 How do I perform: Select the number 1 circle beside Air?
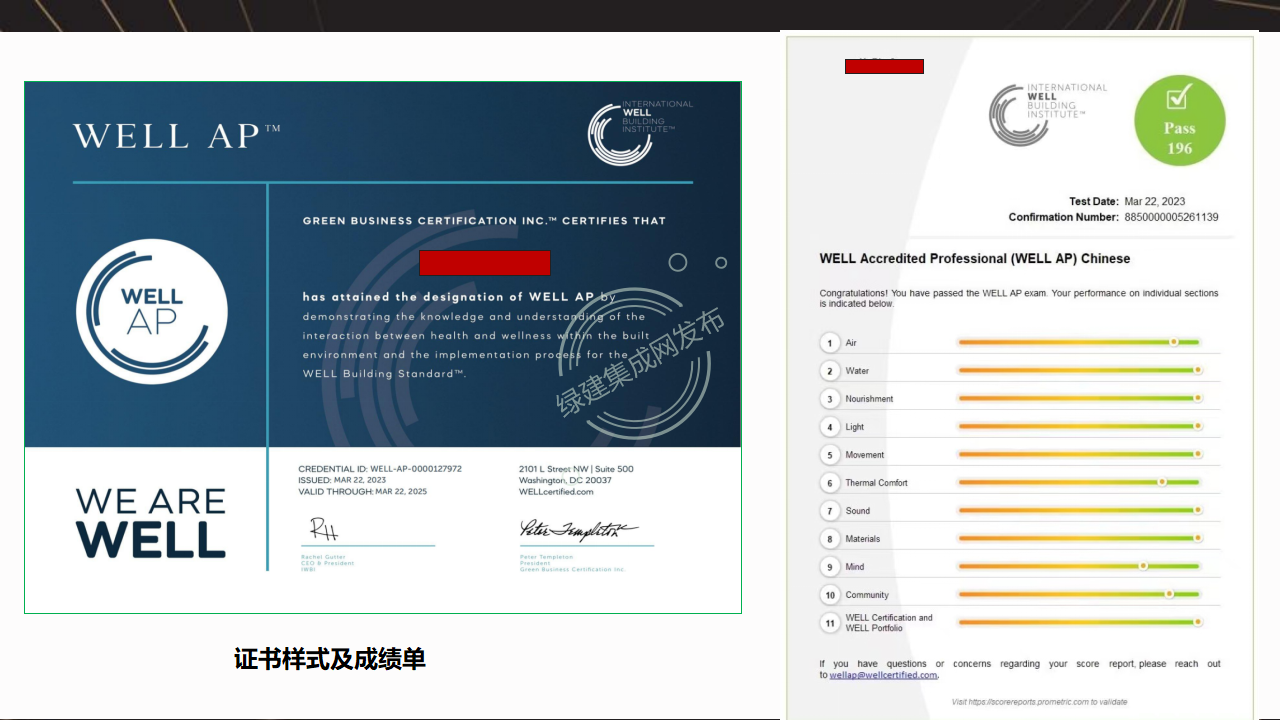point(829,343)
